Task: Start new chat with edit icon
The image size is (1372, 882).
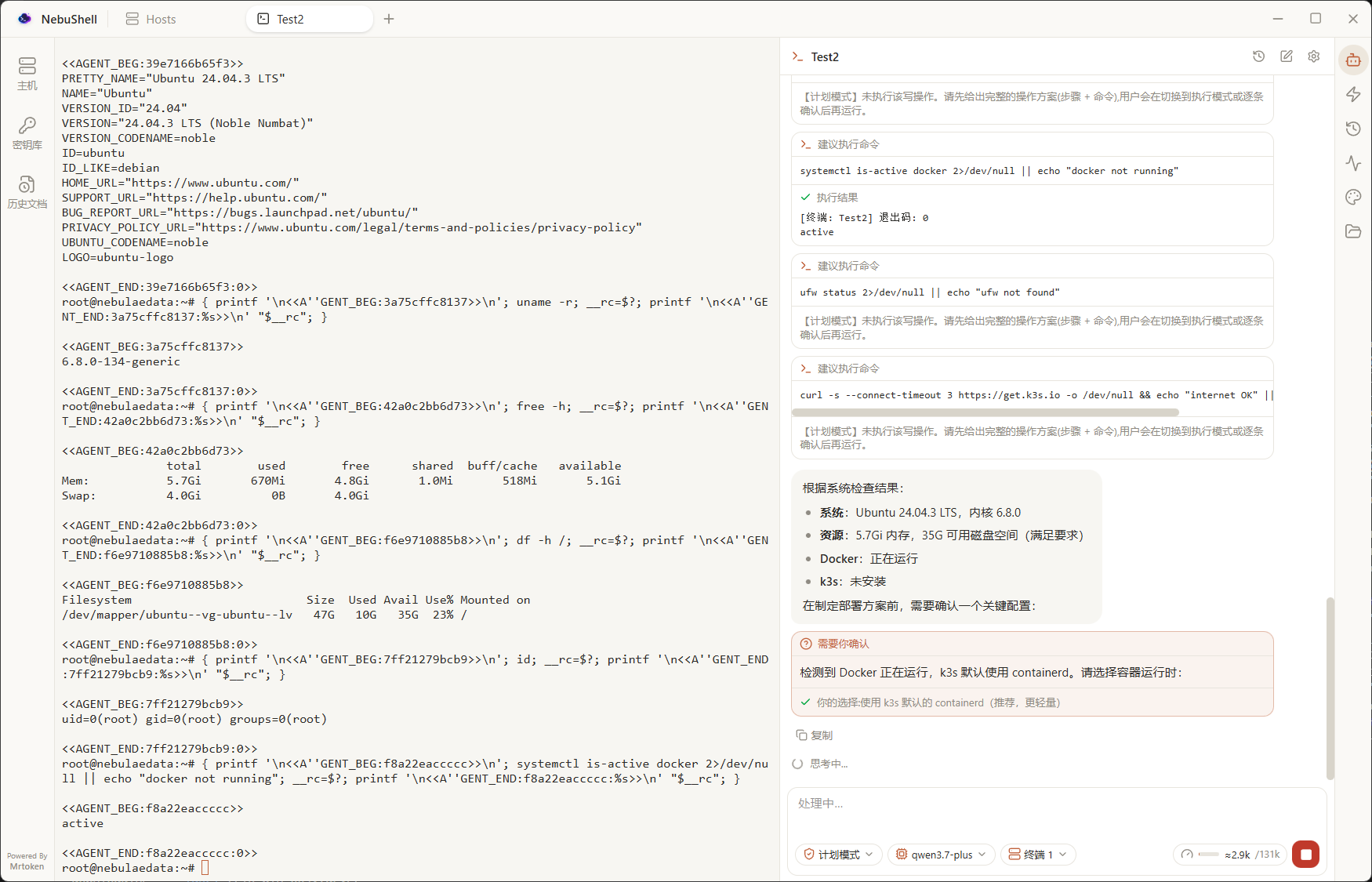Action: [x=1287, y=56]
